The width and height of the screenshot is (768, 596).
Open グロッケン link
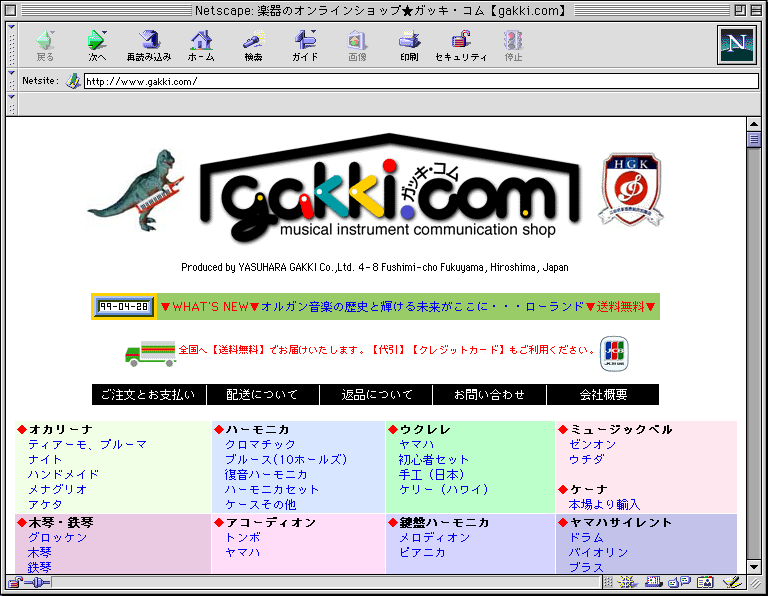tap(57, 538)
